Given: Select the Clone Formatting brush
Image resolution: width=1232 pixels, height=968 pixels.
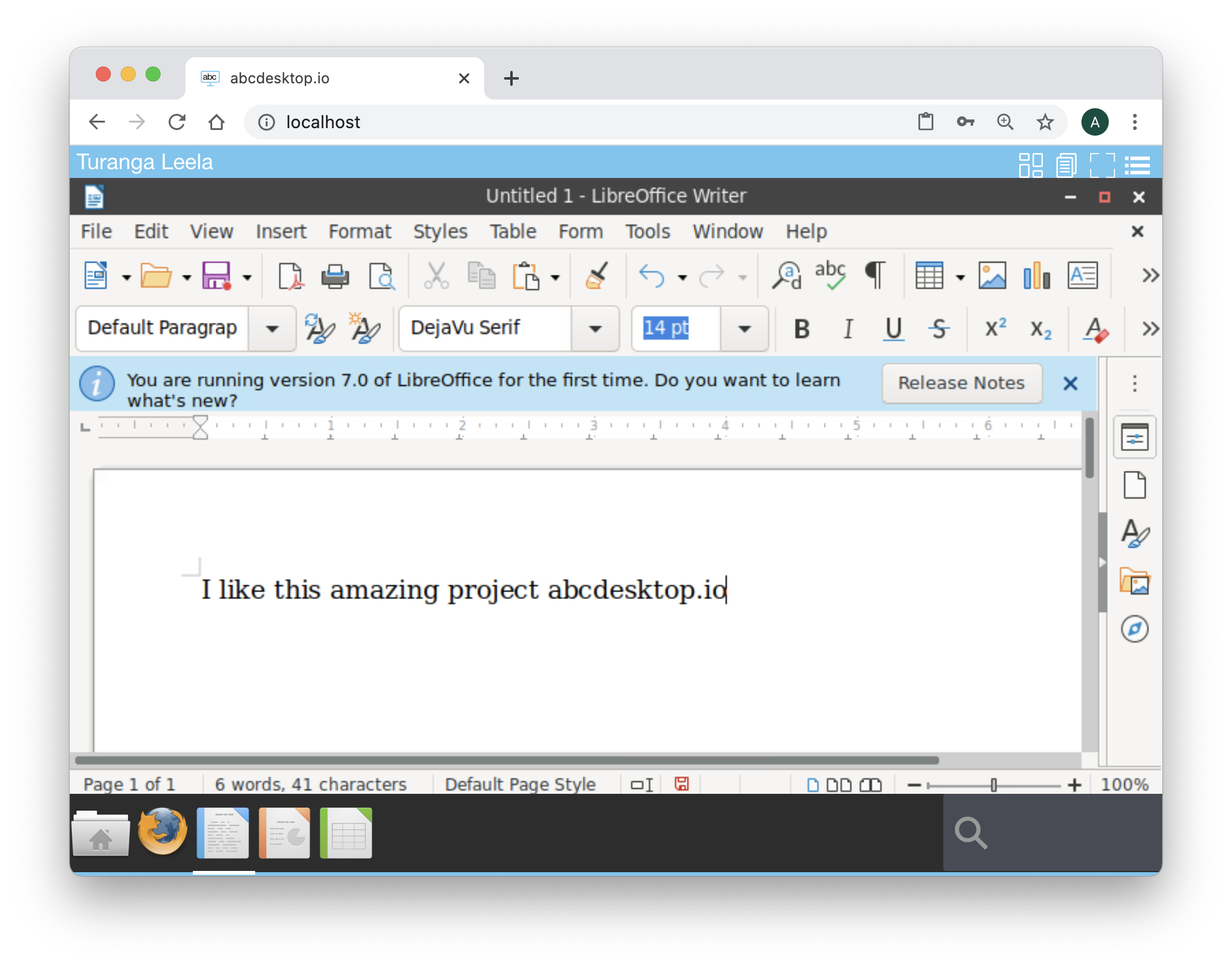Looking at the screenshot, I should [596, 276].
